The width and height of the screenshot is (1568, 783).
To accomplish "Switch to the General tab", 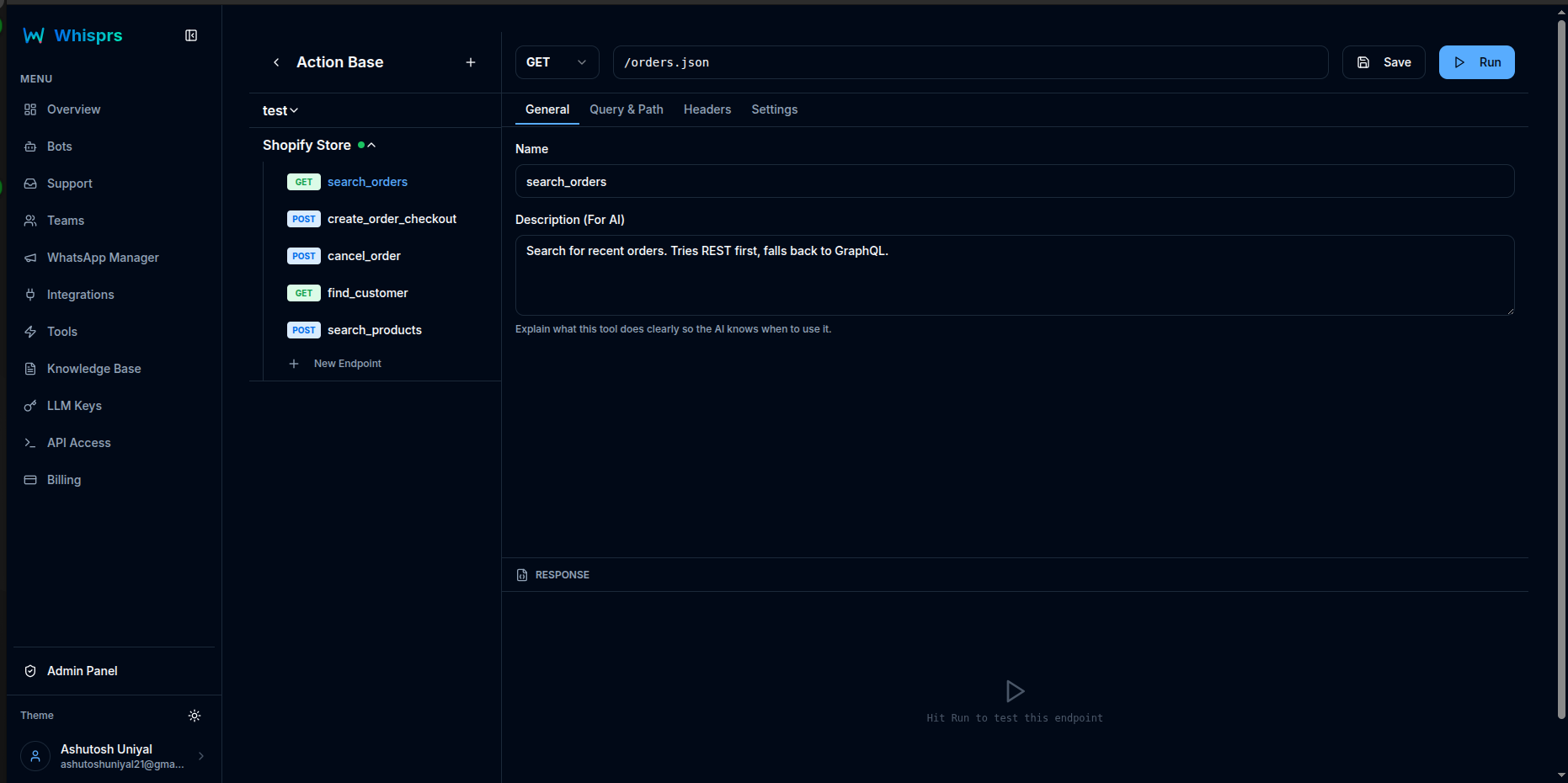I will pyautogui.click(x=547, y=109).
